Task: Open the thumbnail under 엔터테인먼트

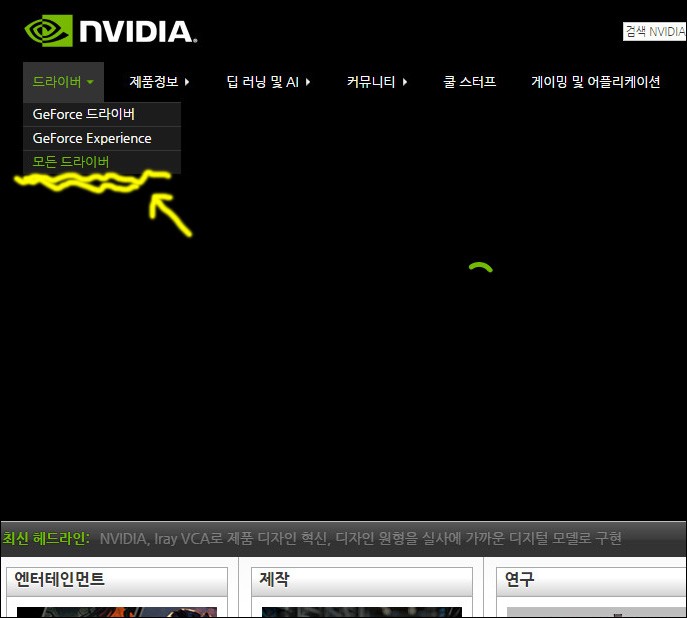Action: (x=117, y=612)
